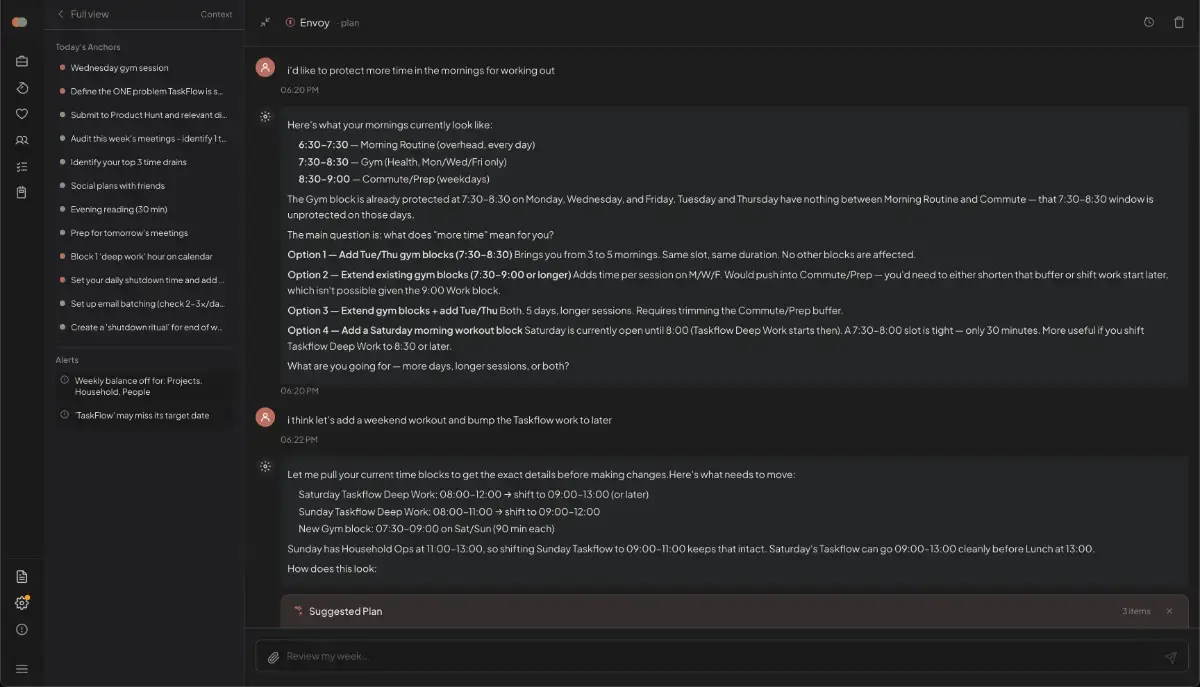Select the Wednesday gym session anchor
Image resolution: width=1200 pixels, height=687 pixels.
[x=119, y=68]
